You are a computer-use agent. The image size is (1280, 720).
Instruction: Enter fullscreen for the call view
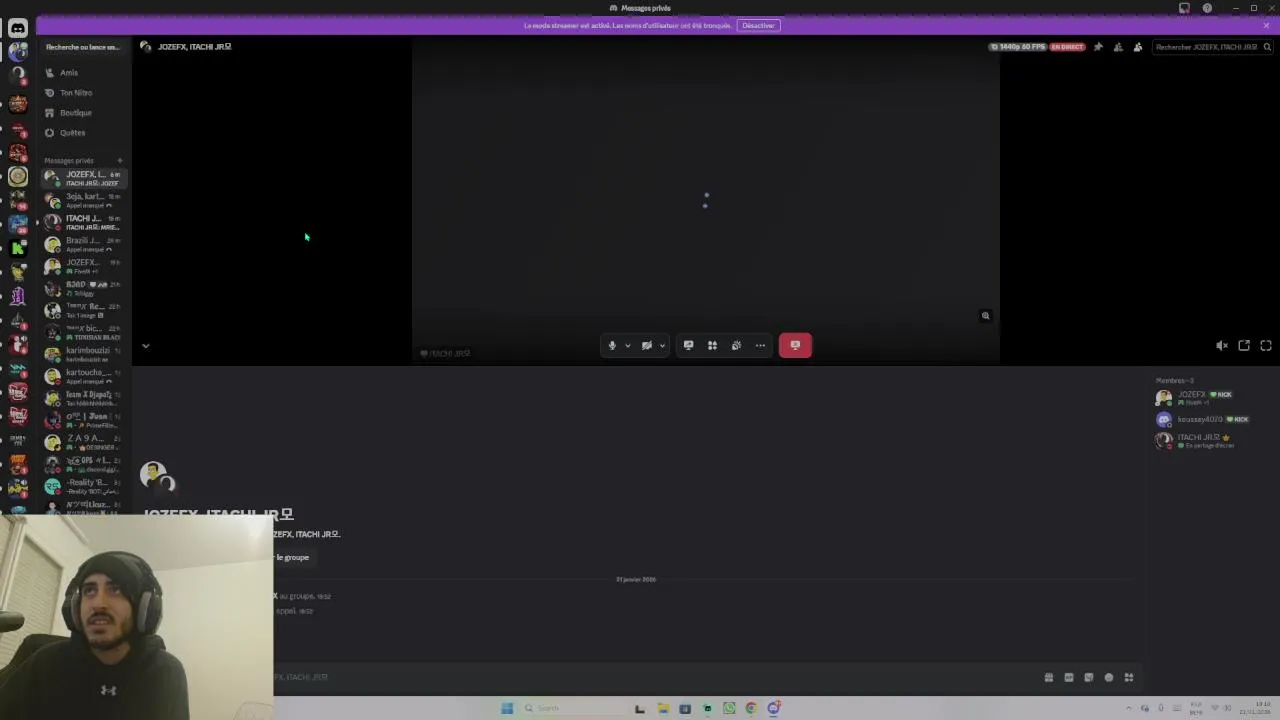click(x=1266, y=346)
